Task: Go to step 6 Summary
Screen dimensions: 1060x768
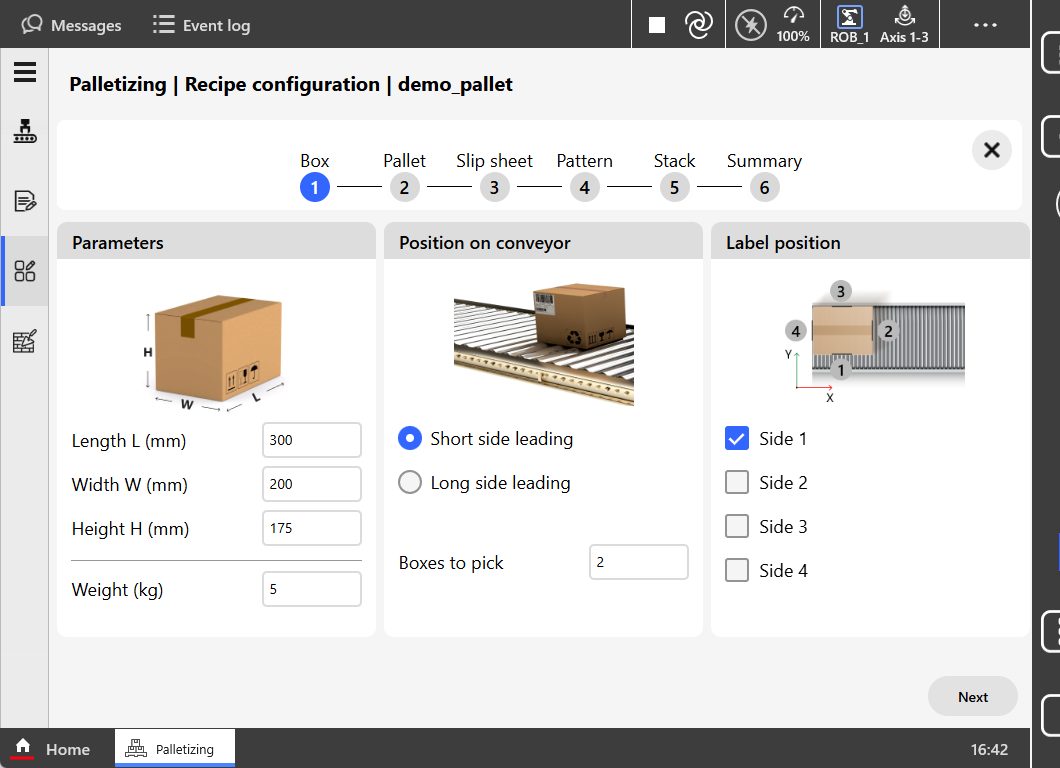Action: coord(764,187)
